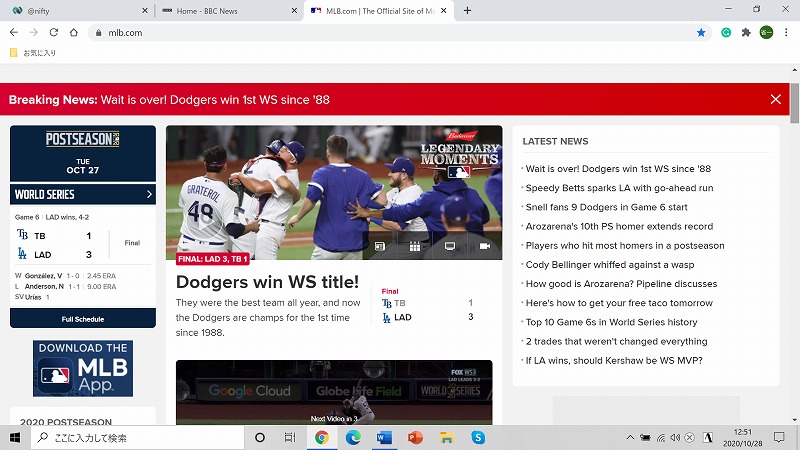Viewport: 800px width, 450px height.
Task: Click the monitor icon on hero image
Action: pos(449,246)
